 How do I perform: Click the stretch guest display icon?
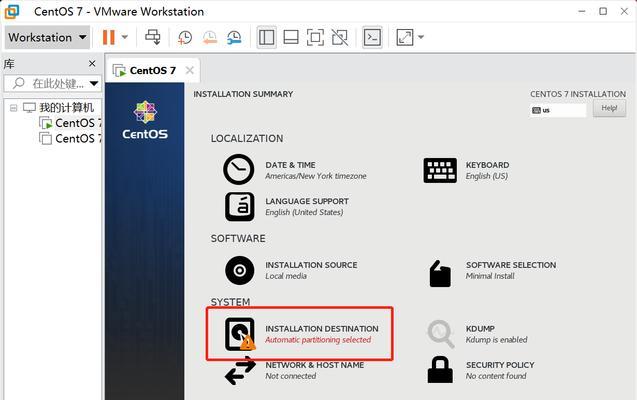click(405, 37)
